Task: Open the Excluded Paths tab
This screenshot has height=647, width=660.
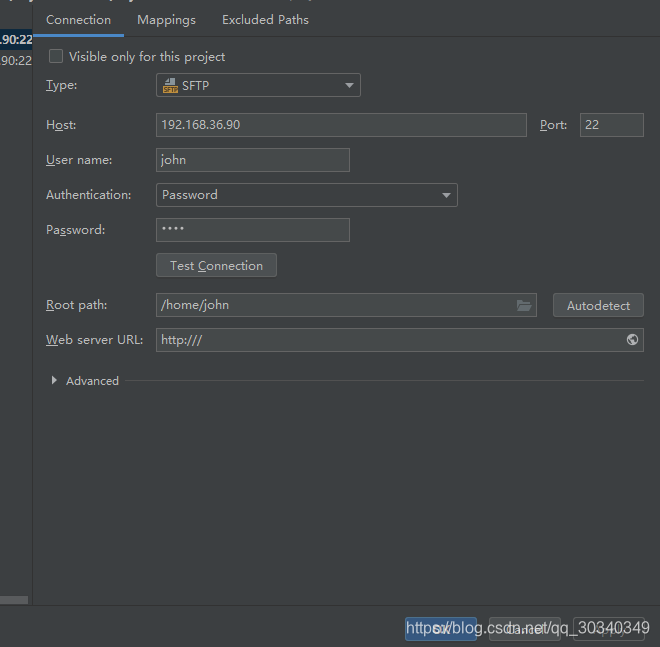Action: [265, 20]
